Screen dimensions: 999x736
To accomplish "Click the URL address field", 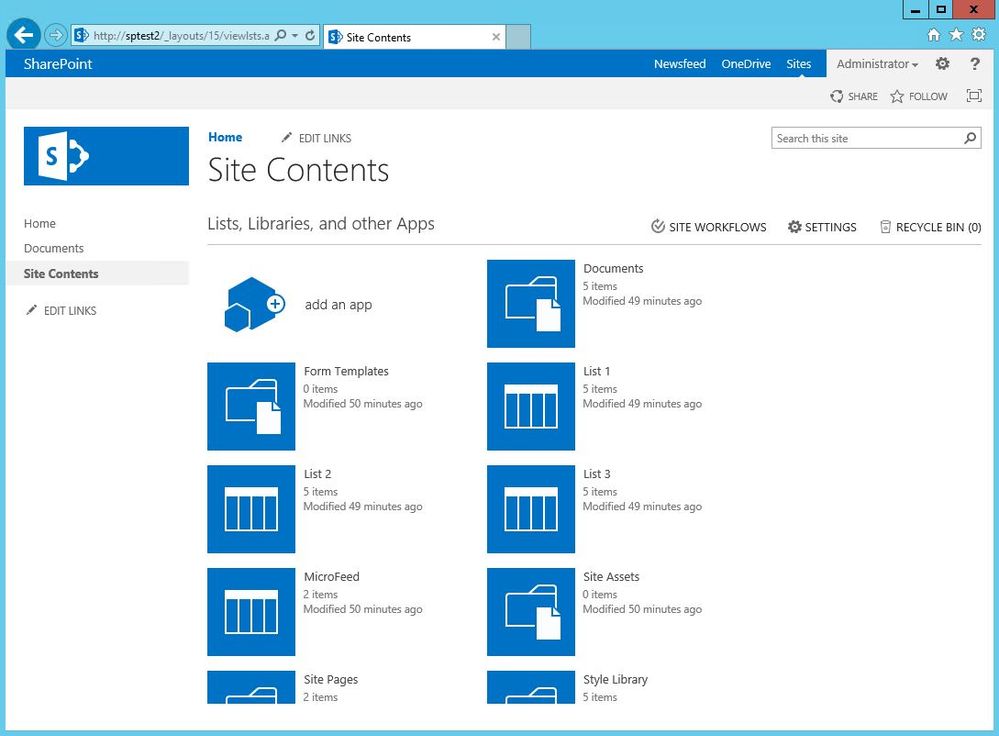I will [x=181, y=36].
